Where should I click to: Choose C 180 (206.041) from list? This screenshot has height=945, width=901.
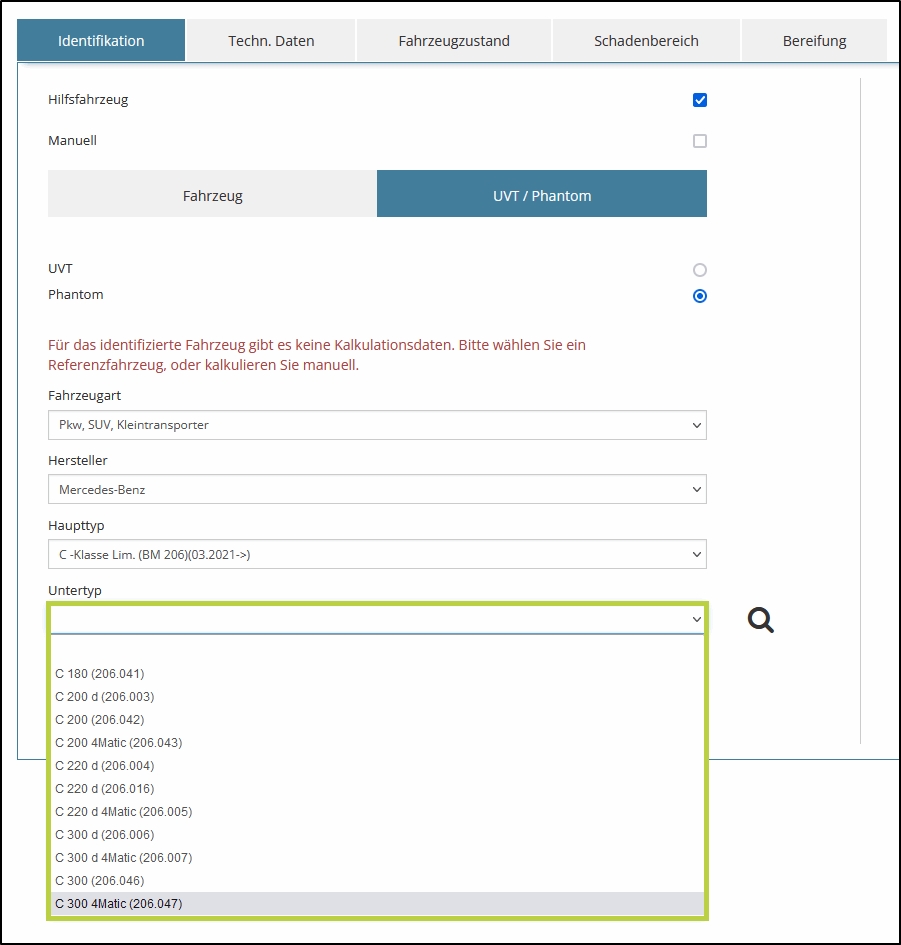[x=100, y=674]
